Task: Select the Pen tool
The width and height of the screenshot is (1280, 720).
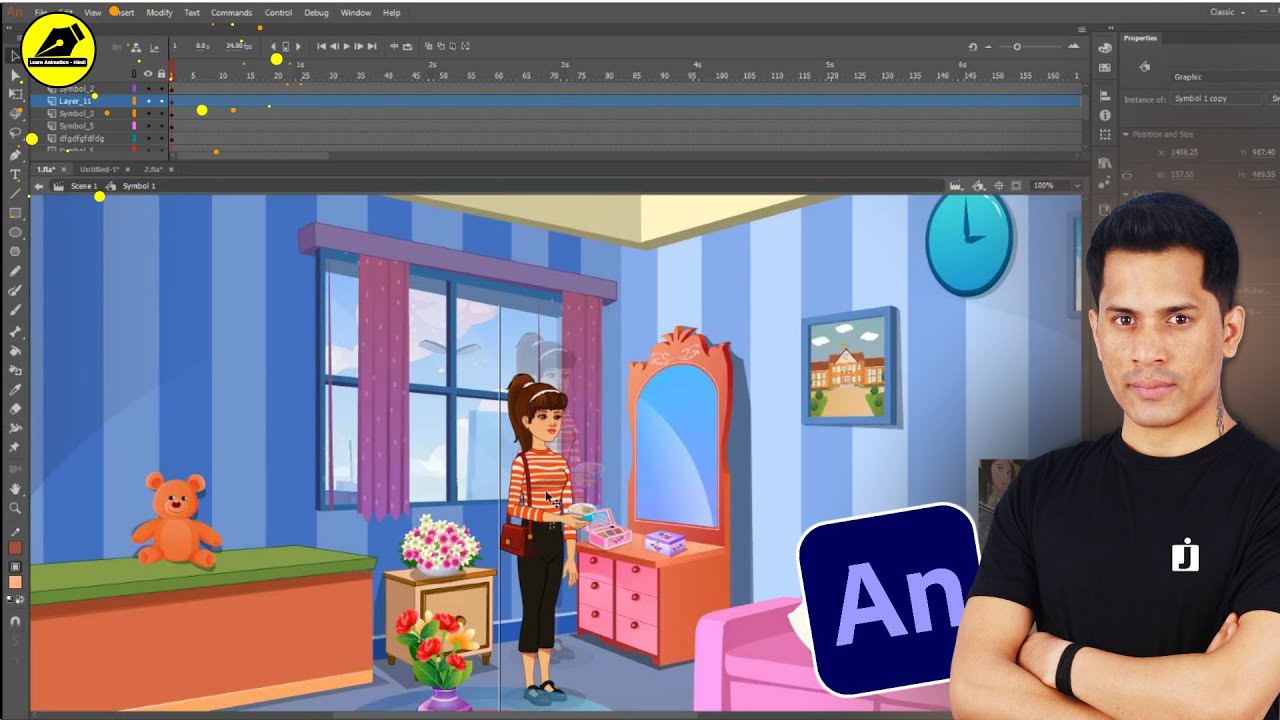Action: pyautogui.click(x=15, y=156)
